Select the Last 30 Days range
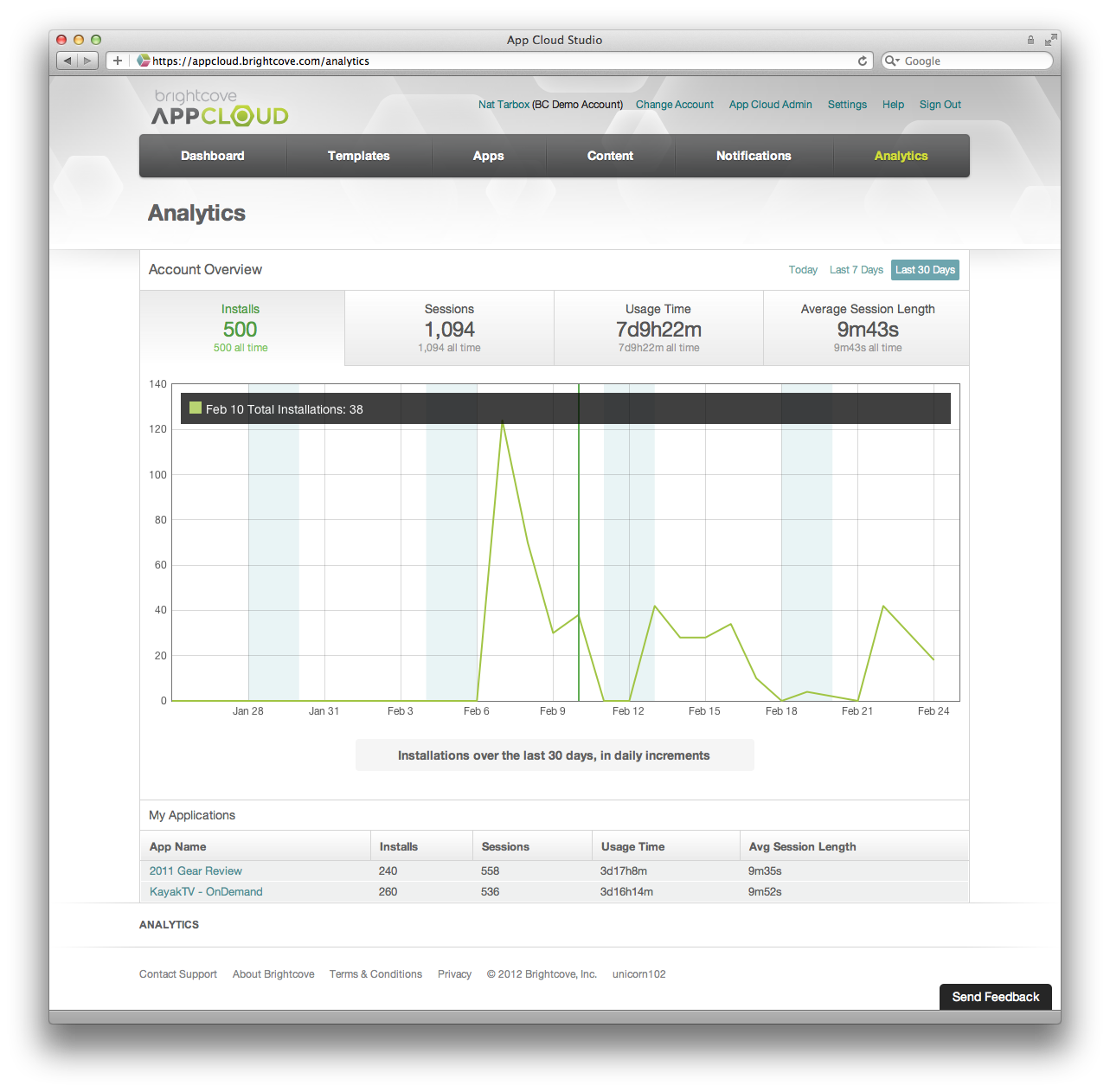The image size is (1110, 1092). click(925, 270)
